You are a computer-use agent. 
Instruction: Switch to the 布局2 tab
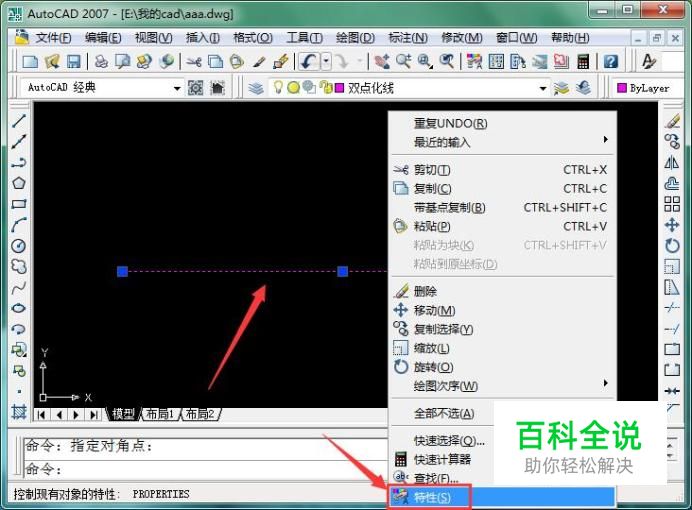(x=199, y=414)
